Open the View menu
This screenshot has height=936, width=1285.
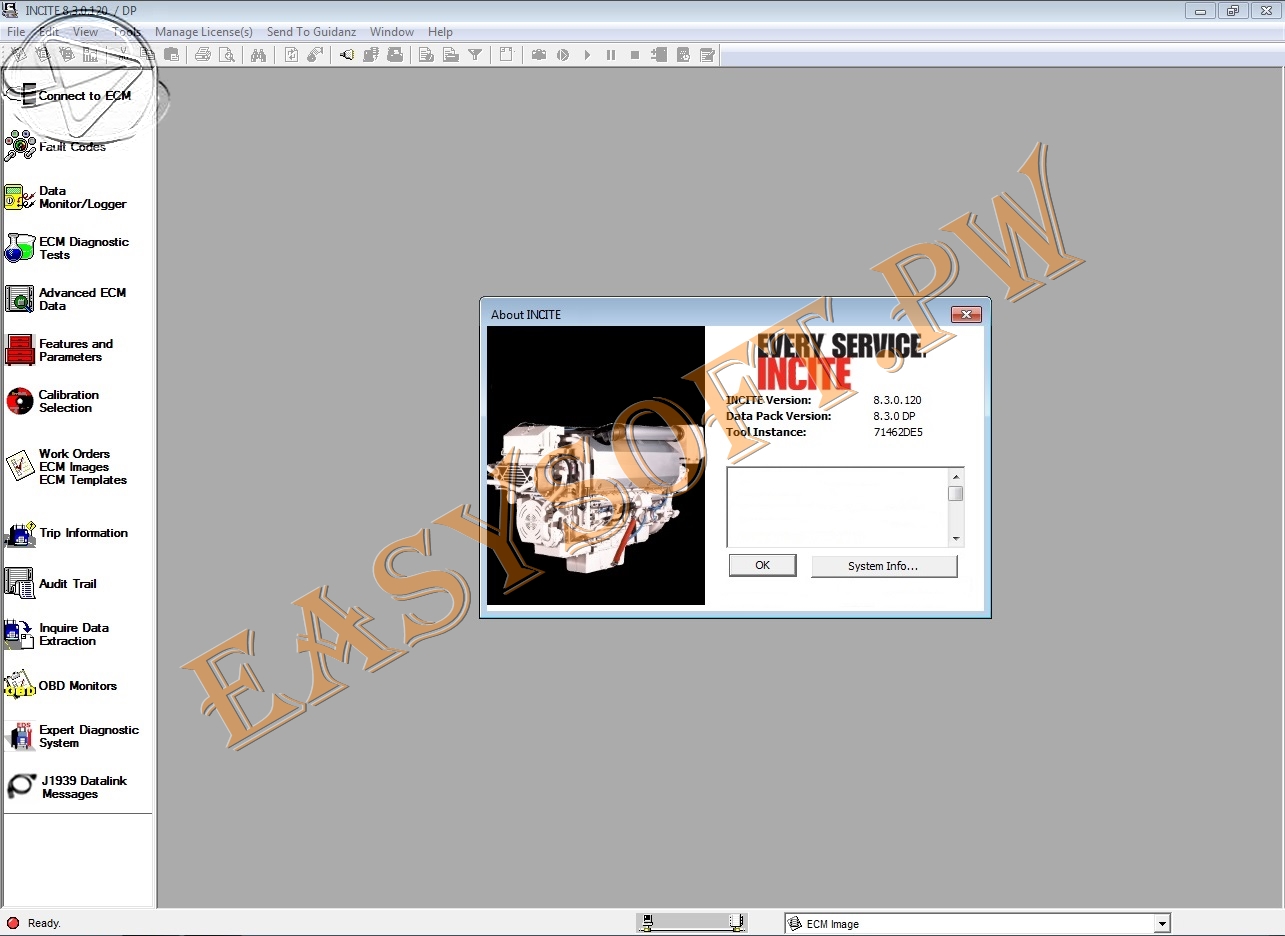[86, 32]
